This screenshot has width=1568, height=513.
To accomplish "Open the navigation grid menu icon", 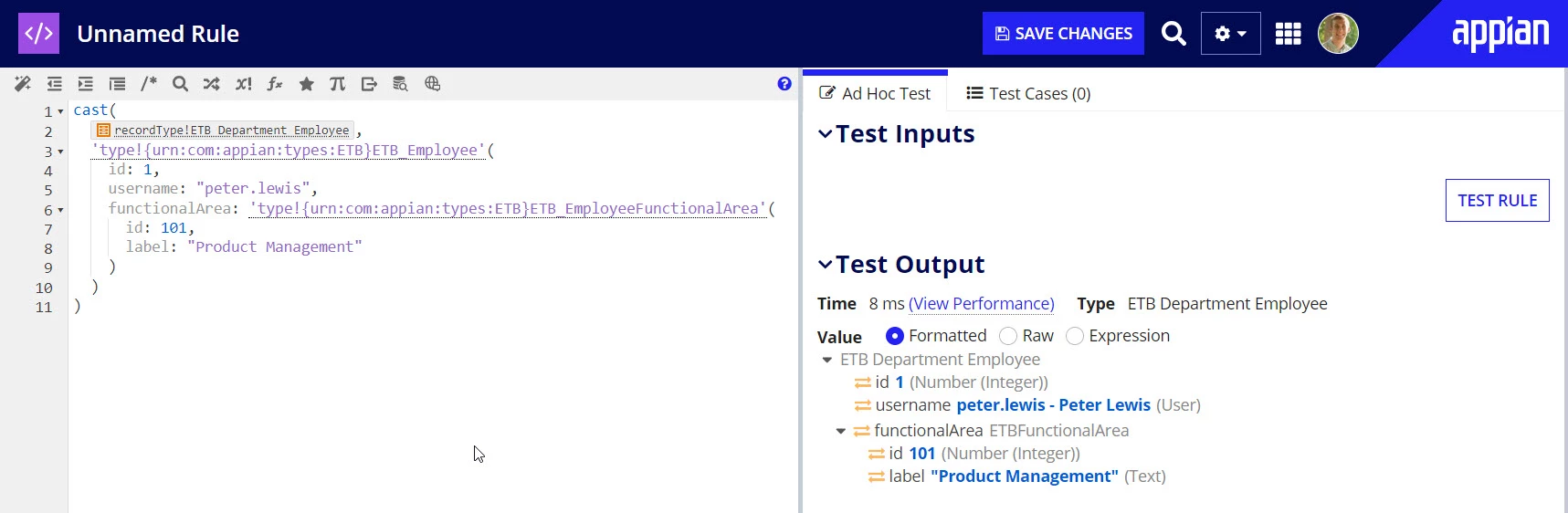I will 1288,34.
